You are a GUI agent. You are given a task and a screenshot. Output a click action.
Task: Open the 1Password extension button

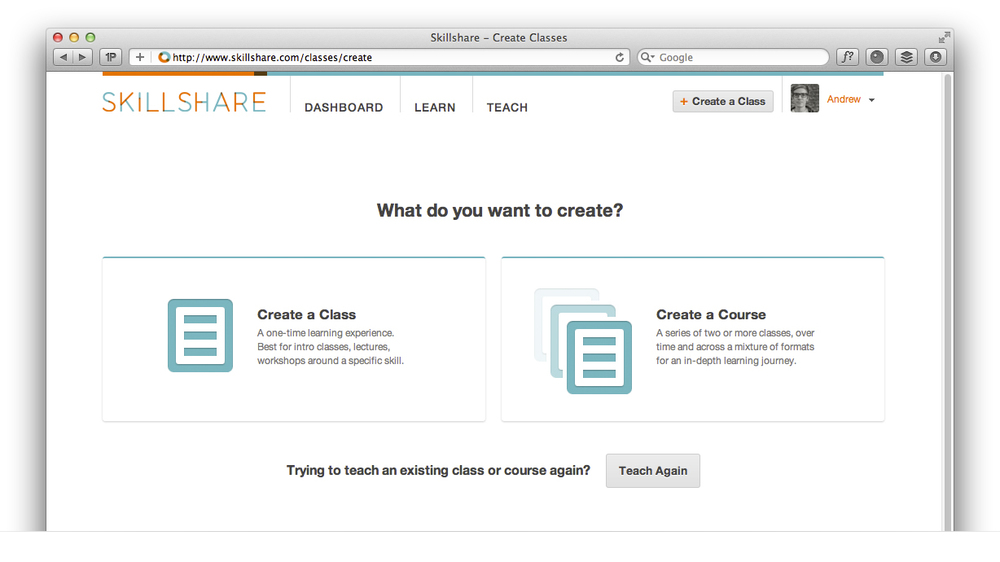110,58
